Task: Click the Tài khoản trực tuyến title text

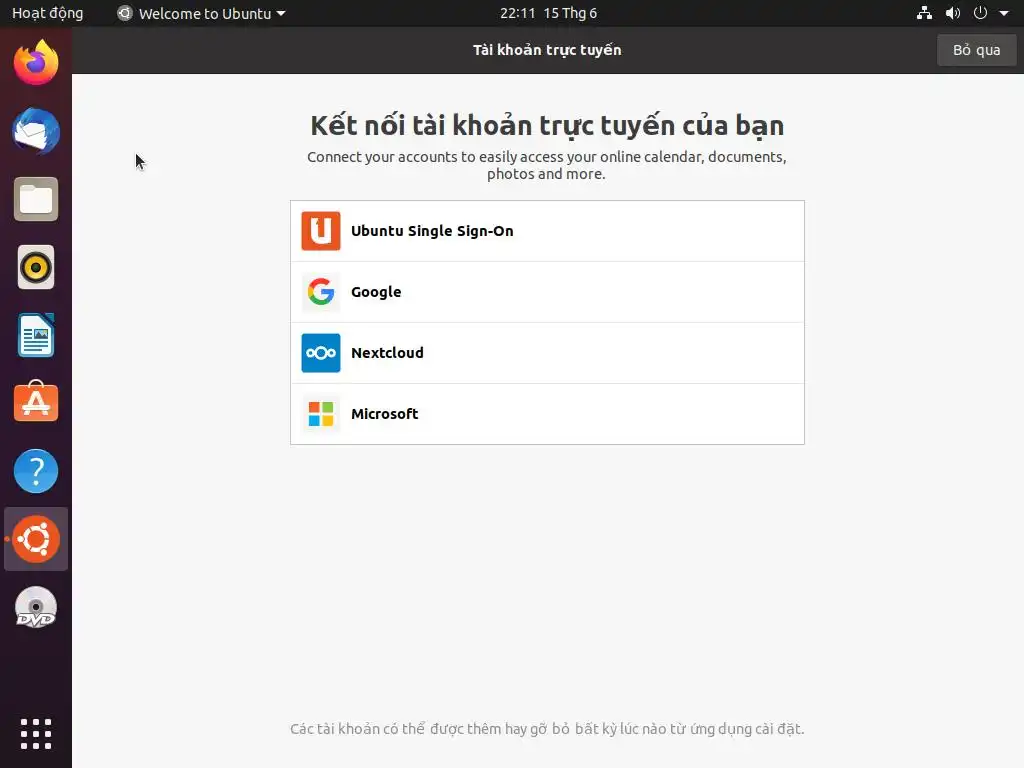Action: pyautogui.click(x=547, y=50)
